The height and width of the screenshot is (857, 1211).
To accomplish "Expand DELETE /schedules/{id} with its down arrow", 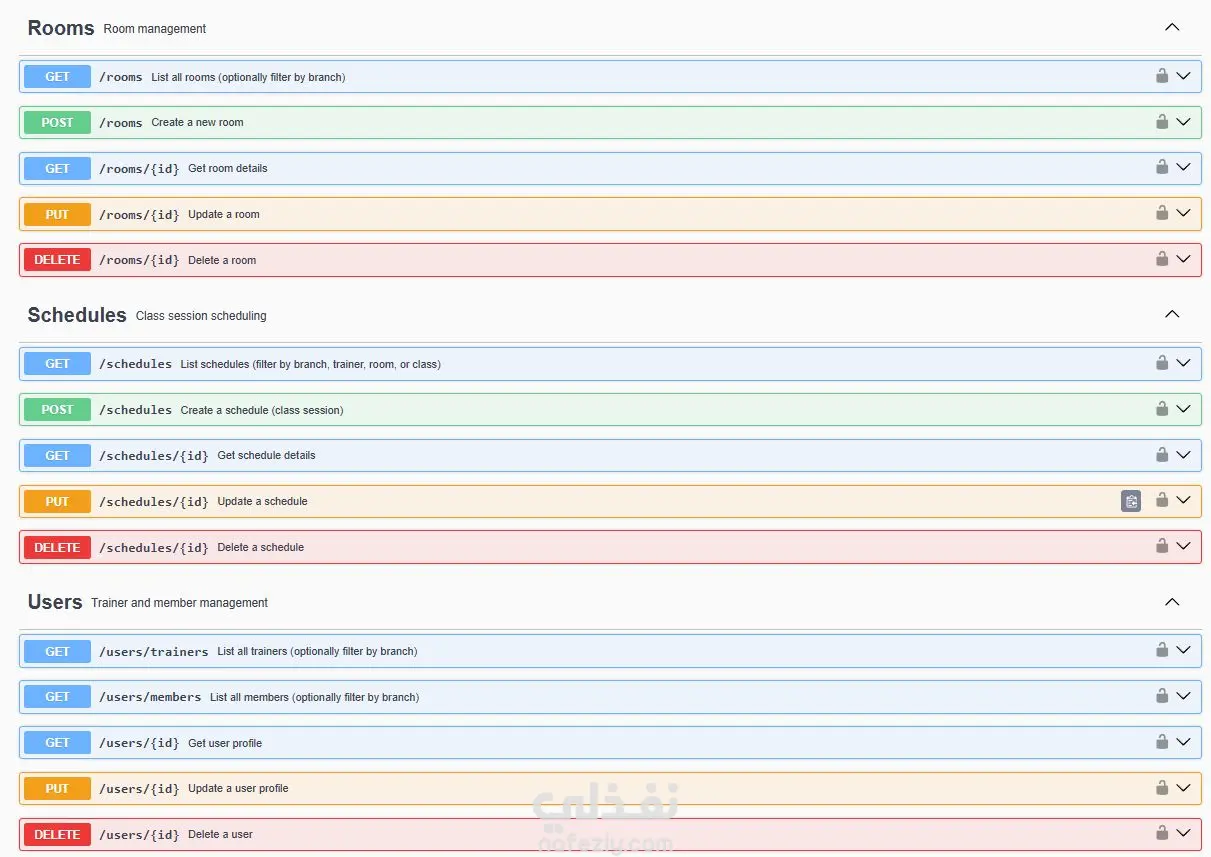I will click(1183, 546).
